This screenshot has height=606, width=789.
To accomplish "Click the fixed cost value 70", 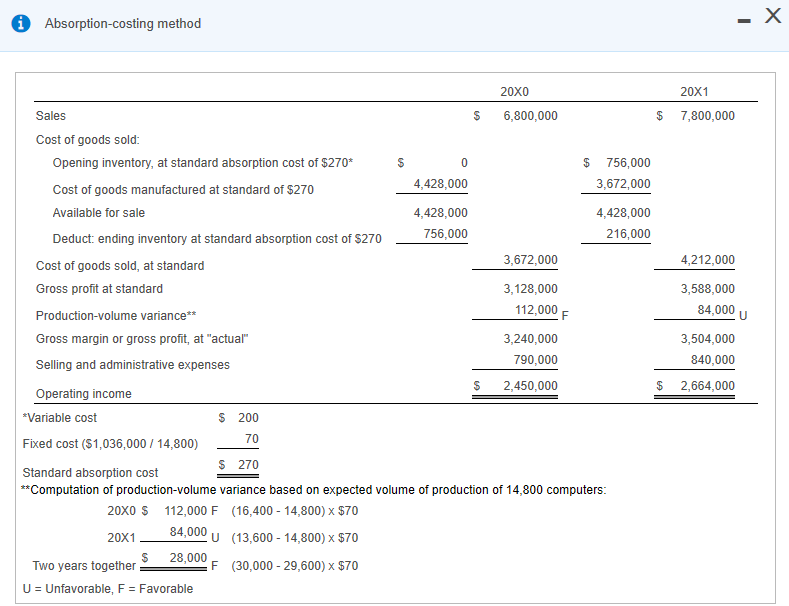I will click(252, 439).
